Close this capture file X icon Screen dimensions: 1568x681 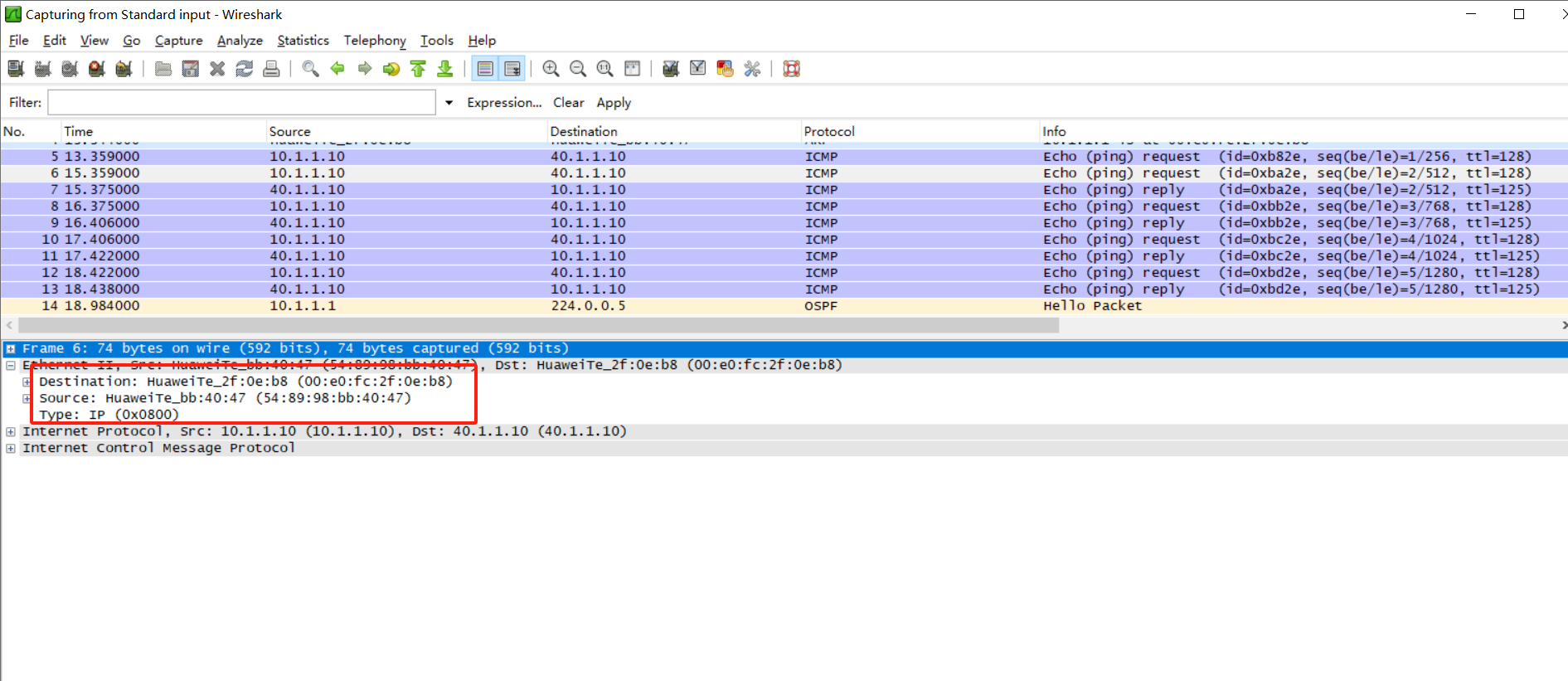click(217, 69)
